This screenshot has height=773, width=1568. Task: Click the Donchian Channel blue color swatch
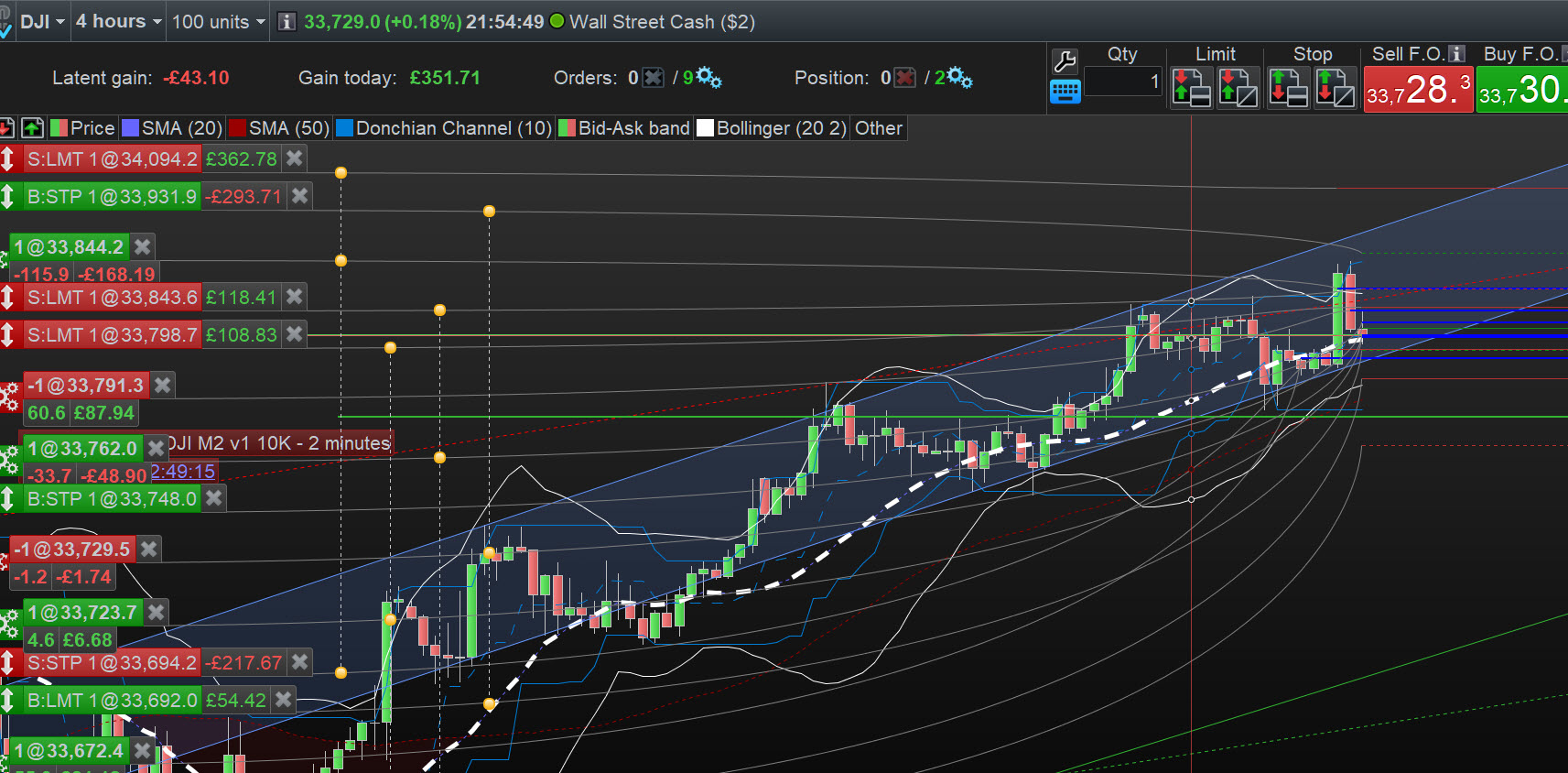[344, 128]
